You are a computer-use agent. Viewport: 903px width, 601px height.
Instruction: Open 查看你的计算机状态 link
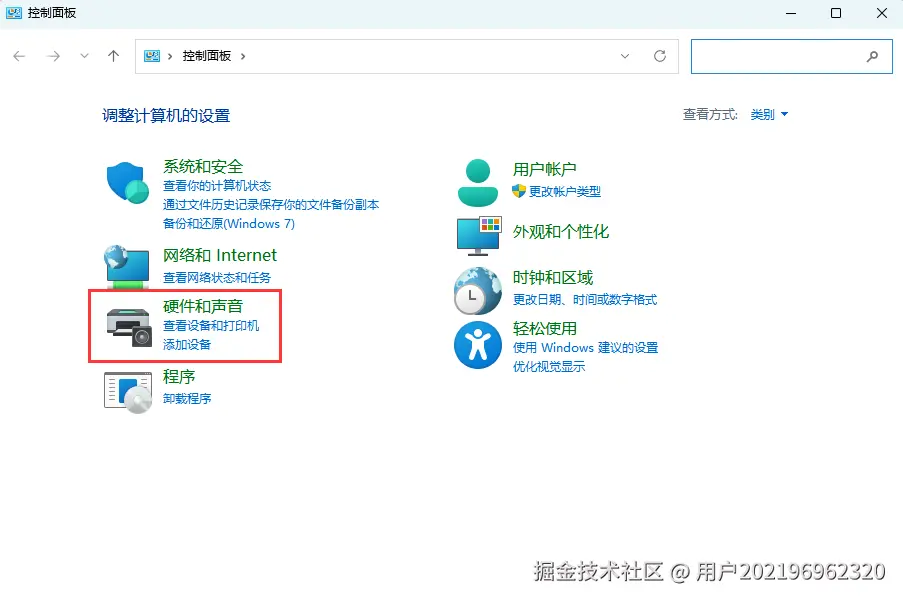(217, 186)
